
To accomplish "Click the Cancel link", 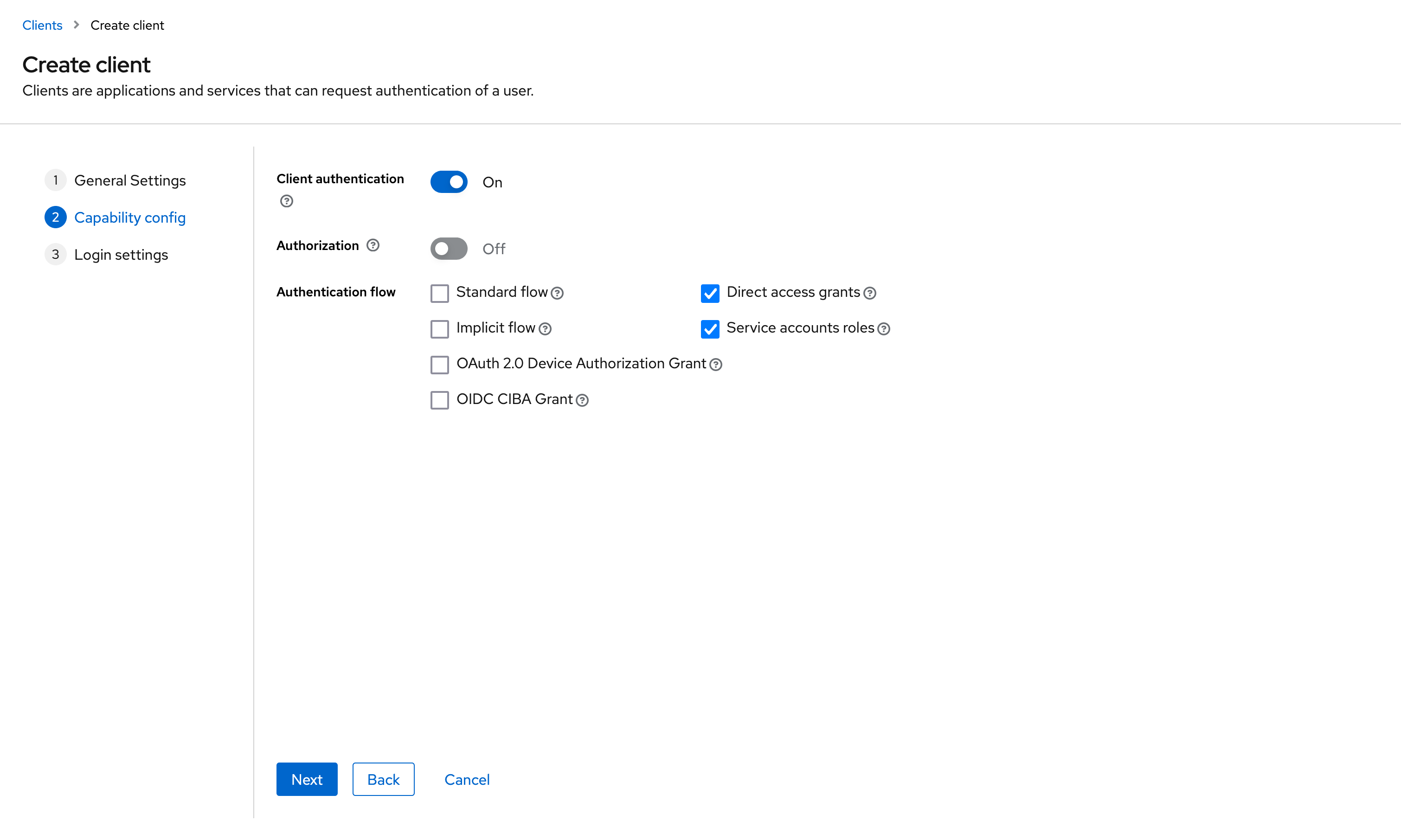I will click(466, 779).
